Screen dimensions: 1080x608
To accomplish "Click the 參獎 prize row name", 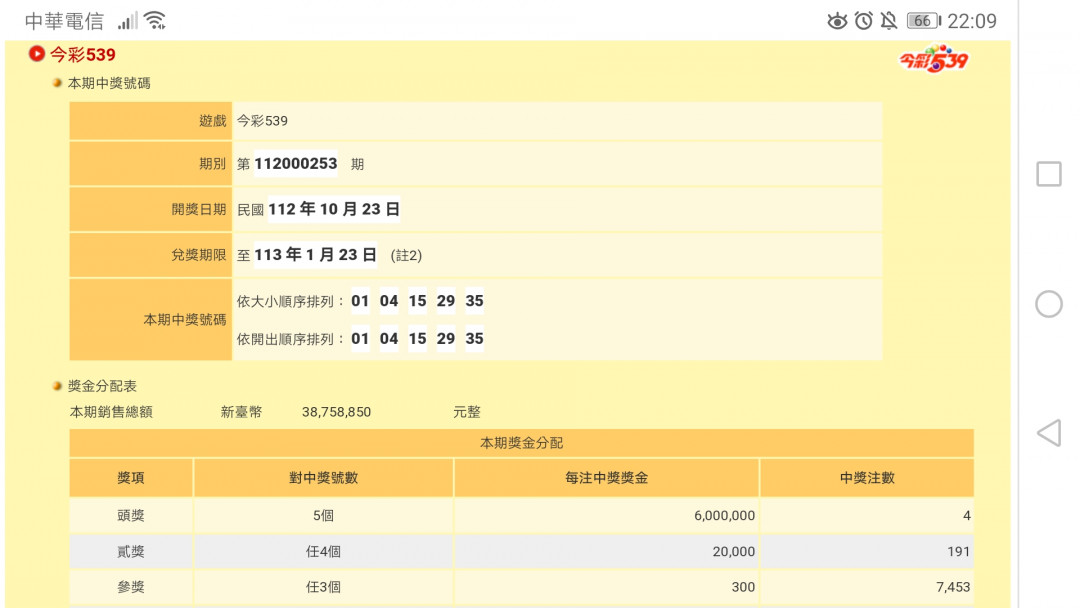I will coord(131,587).
